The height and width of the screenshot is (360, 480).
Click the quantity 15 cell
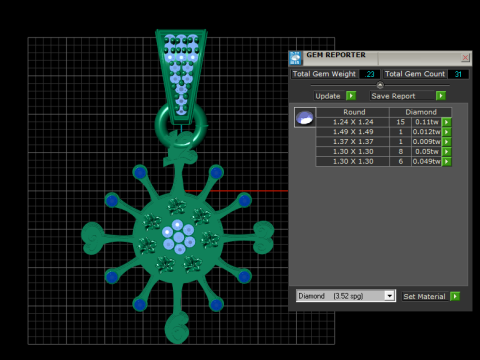point(401,122)
